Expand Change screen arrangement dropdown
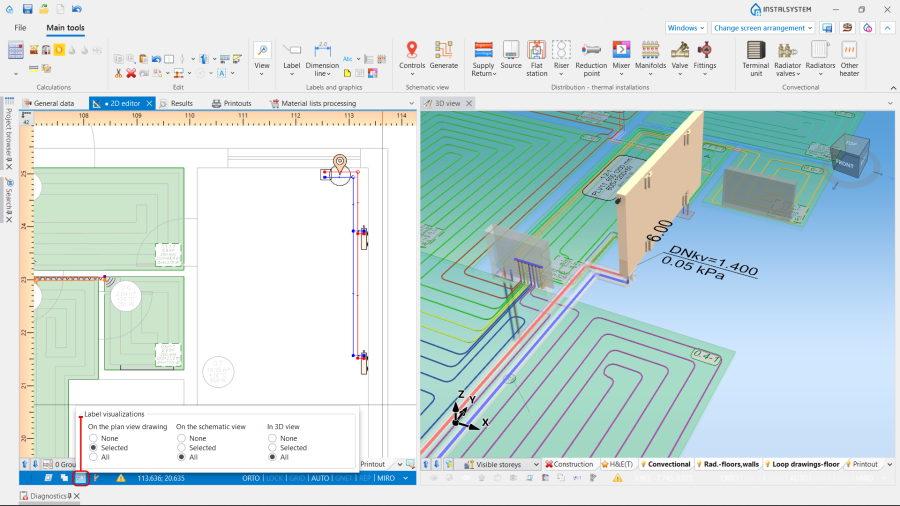Image resolution: width=900 pixels, height=506 pixels. pos(762,28)
